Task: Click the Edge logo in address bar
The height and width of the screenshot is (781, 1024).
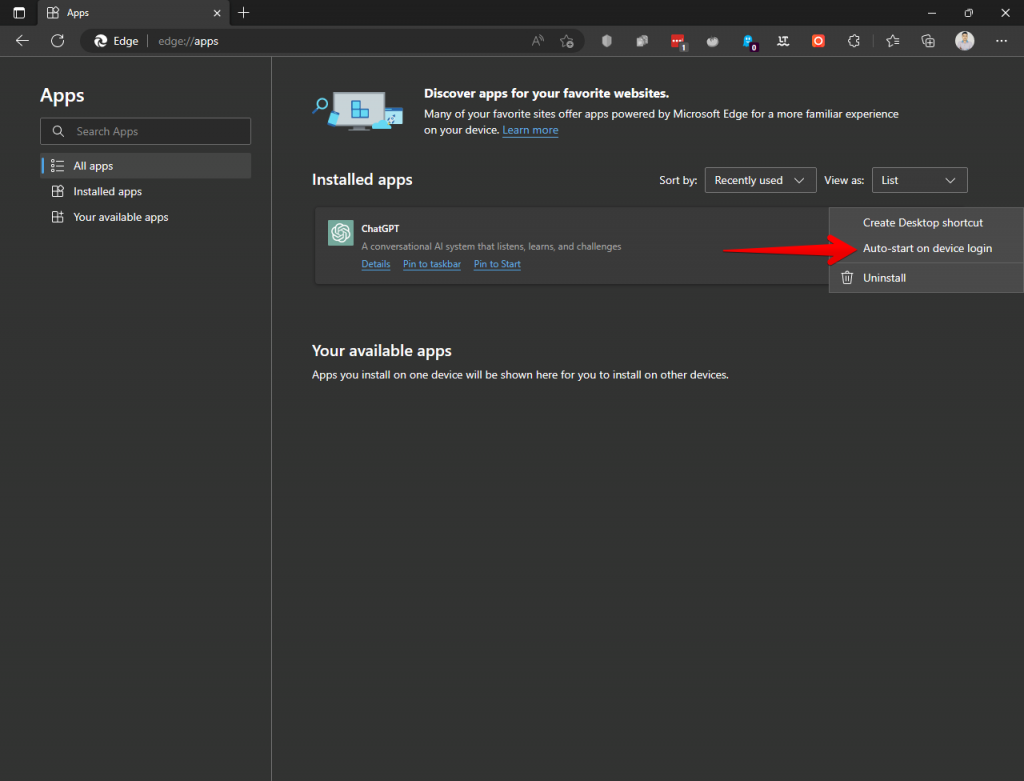Action: 101,41
